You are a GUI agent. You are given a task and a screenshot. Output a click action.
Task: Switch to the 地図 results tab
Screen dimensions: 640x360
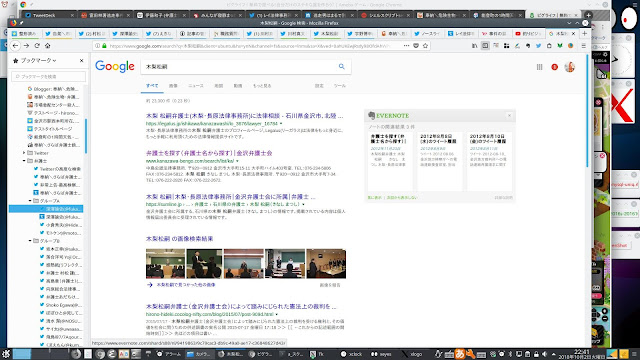219,86
